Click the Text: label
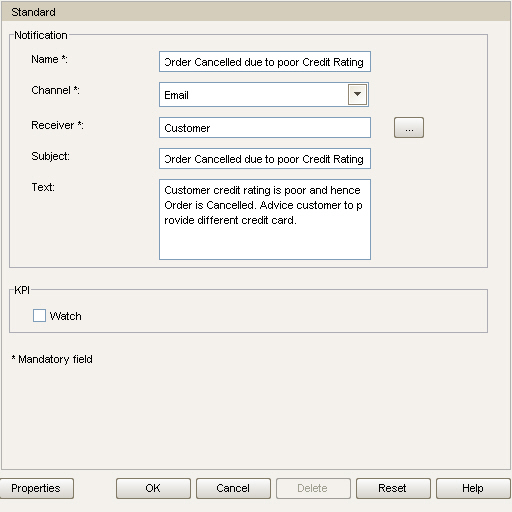This screenshot has width=512, height=512. tap(43, 187)
